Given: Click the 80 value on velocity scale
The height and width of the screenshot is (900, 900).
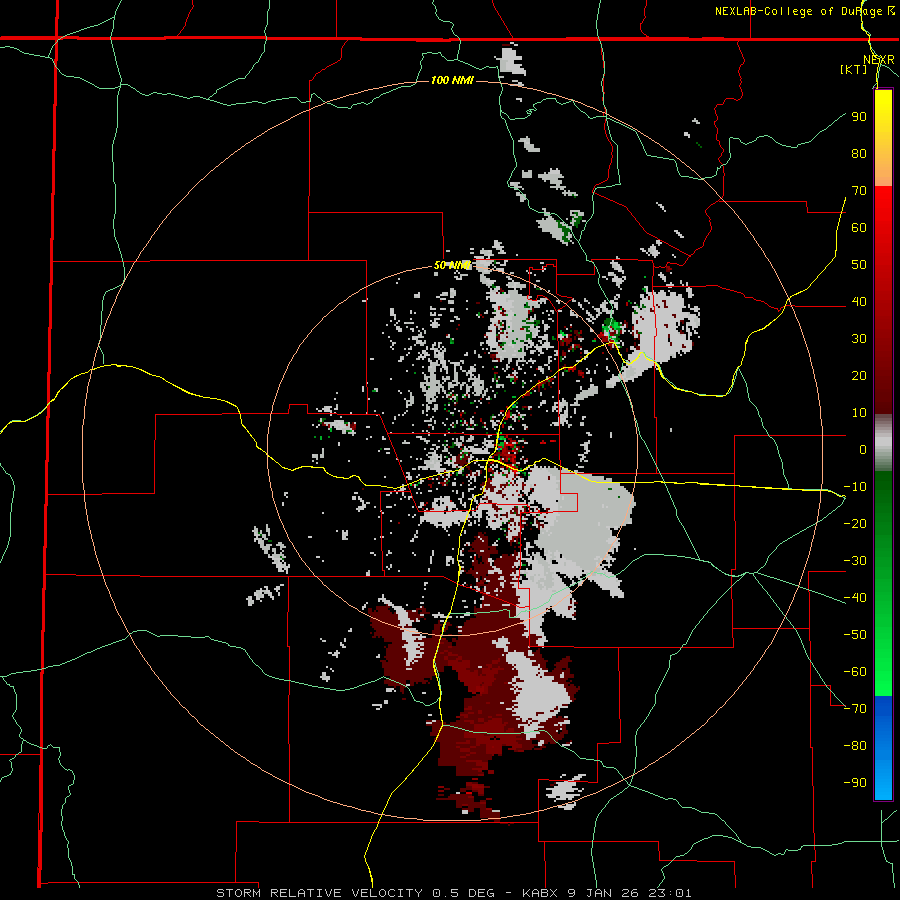Looking at the screenshot, I should [859, 154].
